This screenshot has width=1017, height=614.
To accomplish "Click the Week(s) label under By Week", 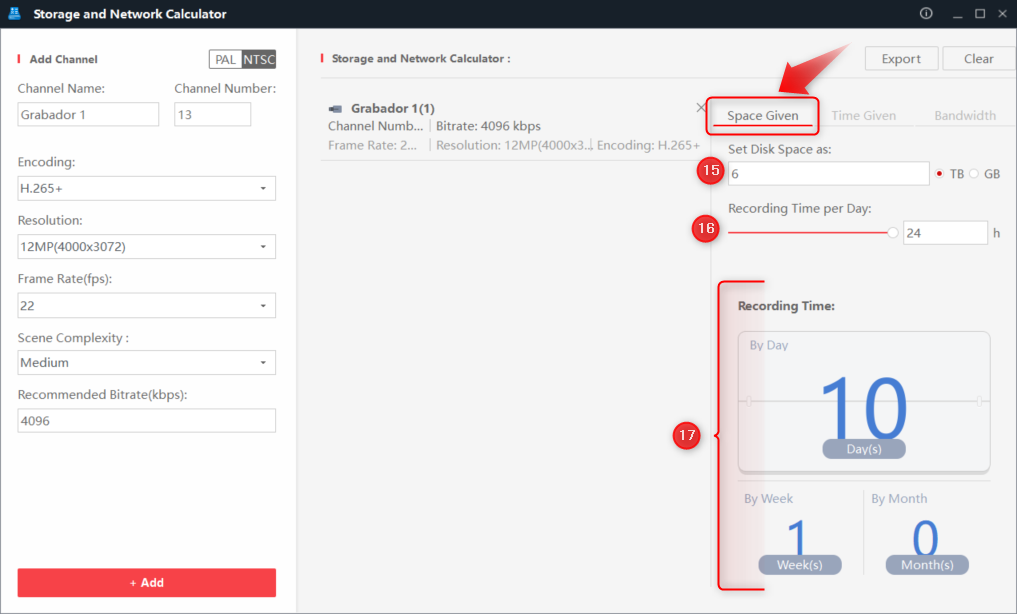I will coord(800,565).
